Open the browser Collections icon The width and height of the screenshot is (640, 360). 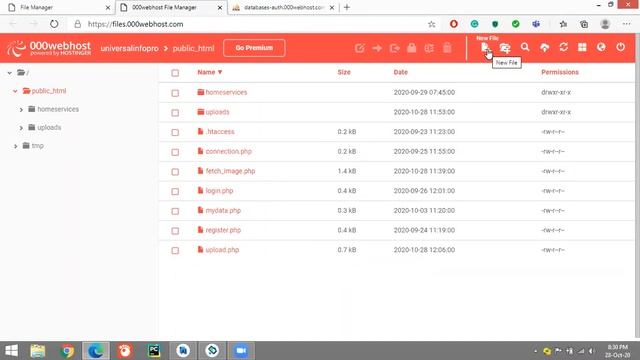pyautogui.click(x=584, y=24)
